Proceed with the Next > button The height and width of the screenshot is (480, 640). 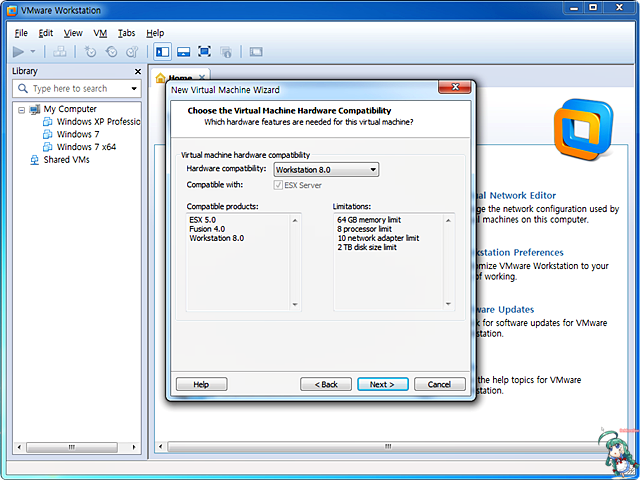pos(382,384)
